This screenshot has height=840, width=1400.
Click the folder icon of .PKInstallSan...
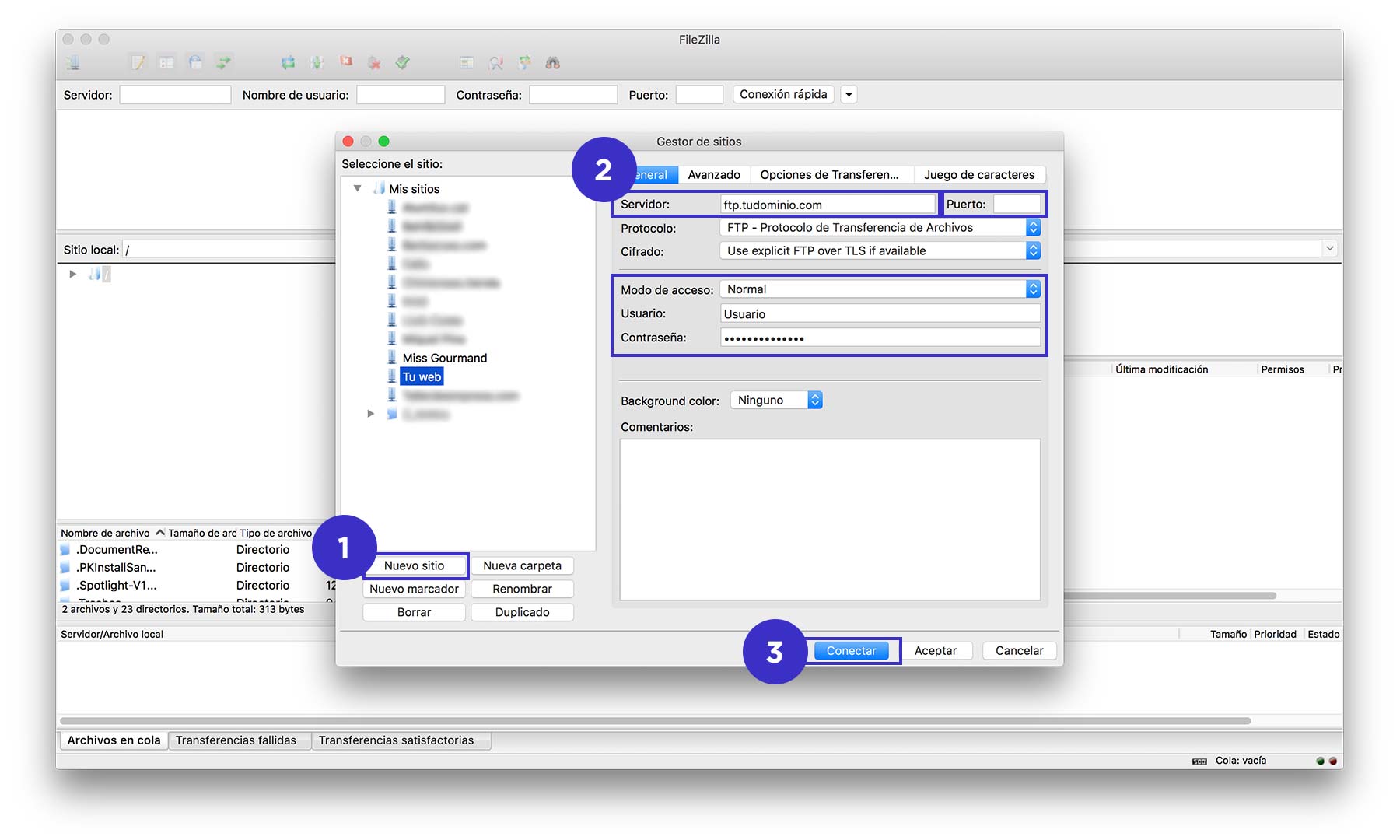pyautogui.click(x=65, y=568)
